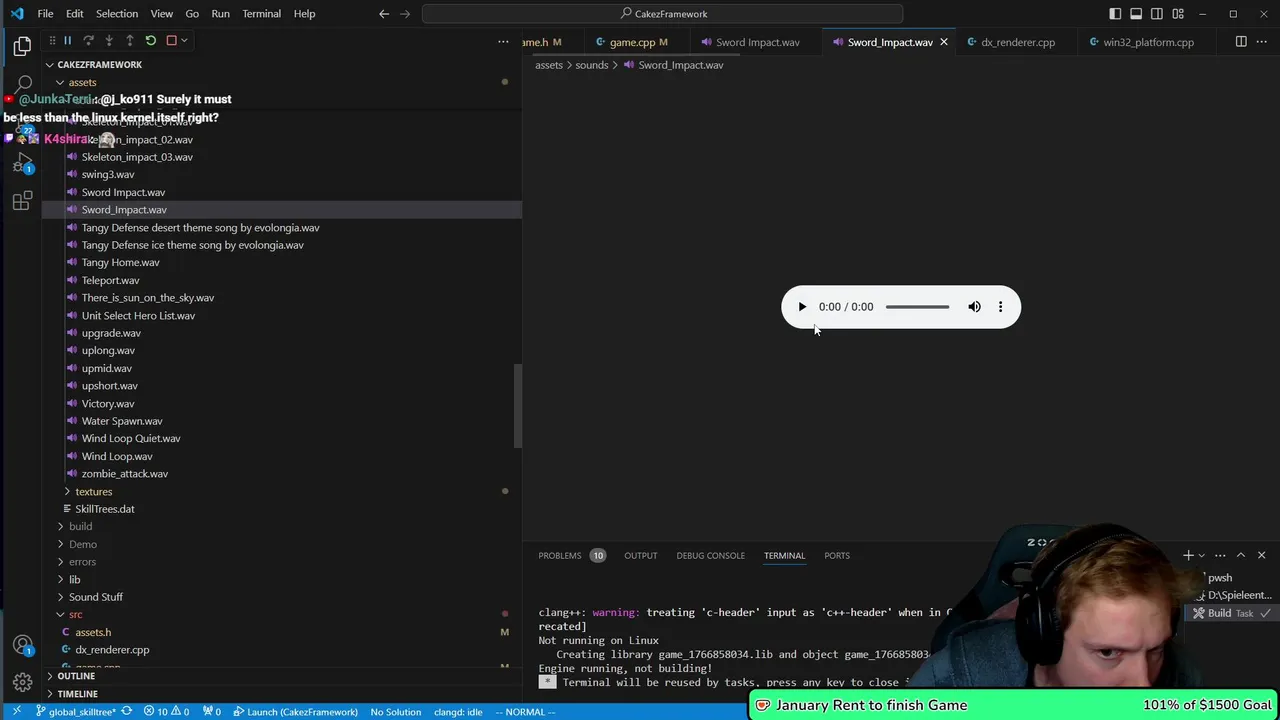Go back with the navigation arrow

click(384, 14)
